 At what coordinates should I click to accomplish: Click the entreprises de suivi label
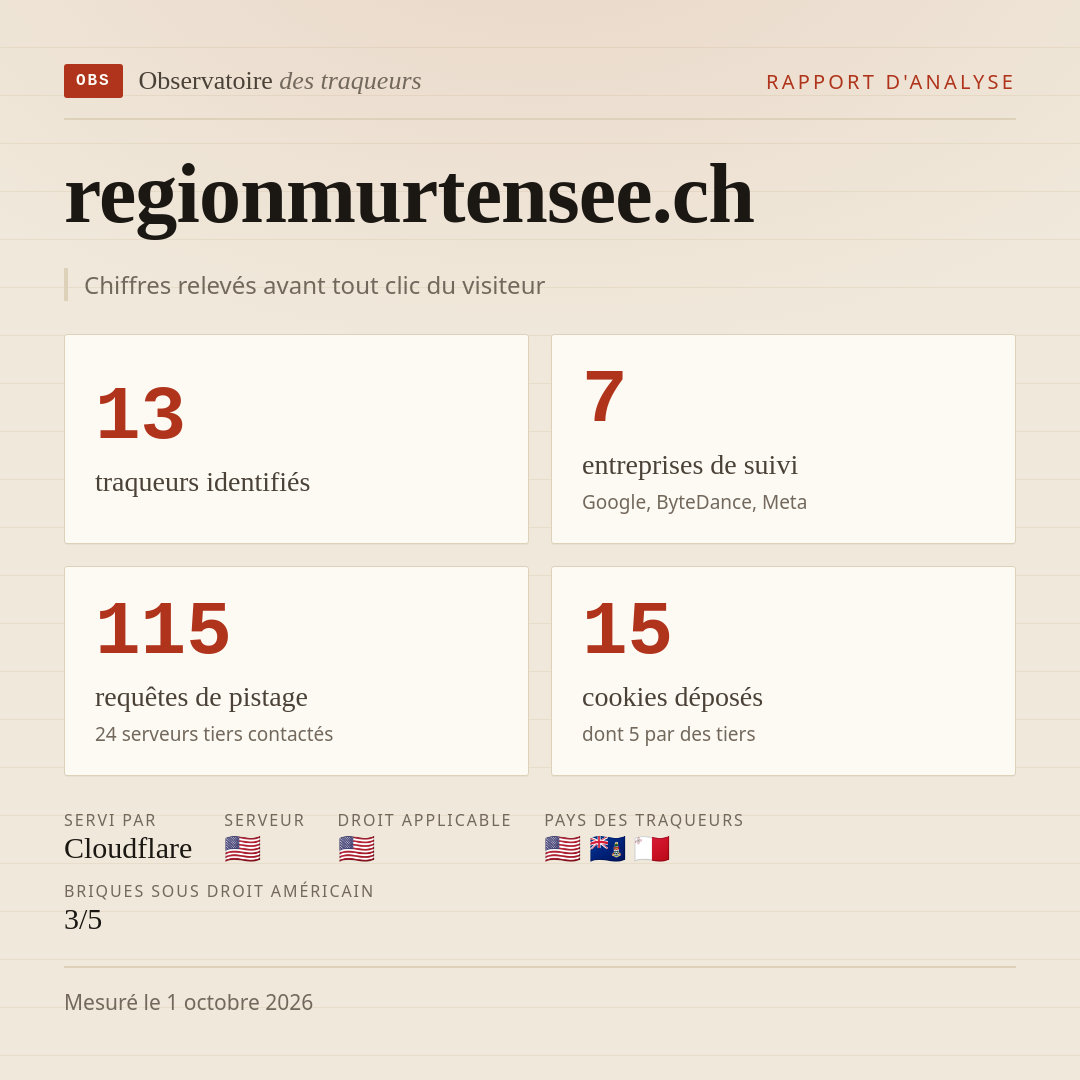click(689, 465)
